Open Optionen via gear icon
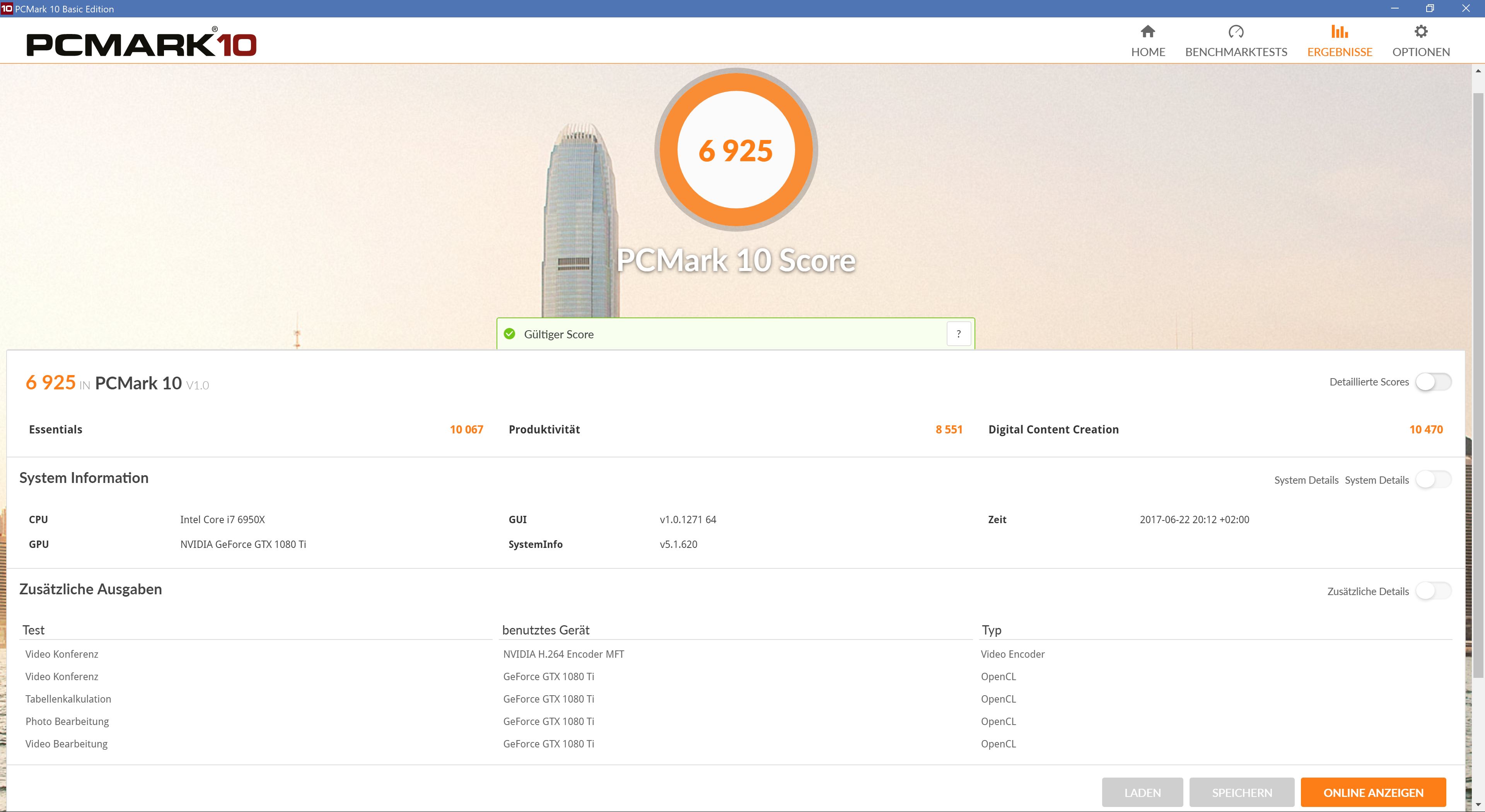 [1421, 31]
